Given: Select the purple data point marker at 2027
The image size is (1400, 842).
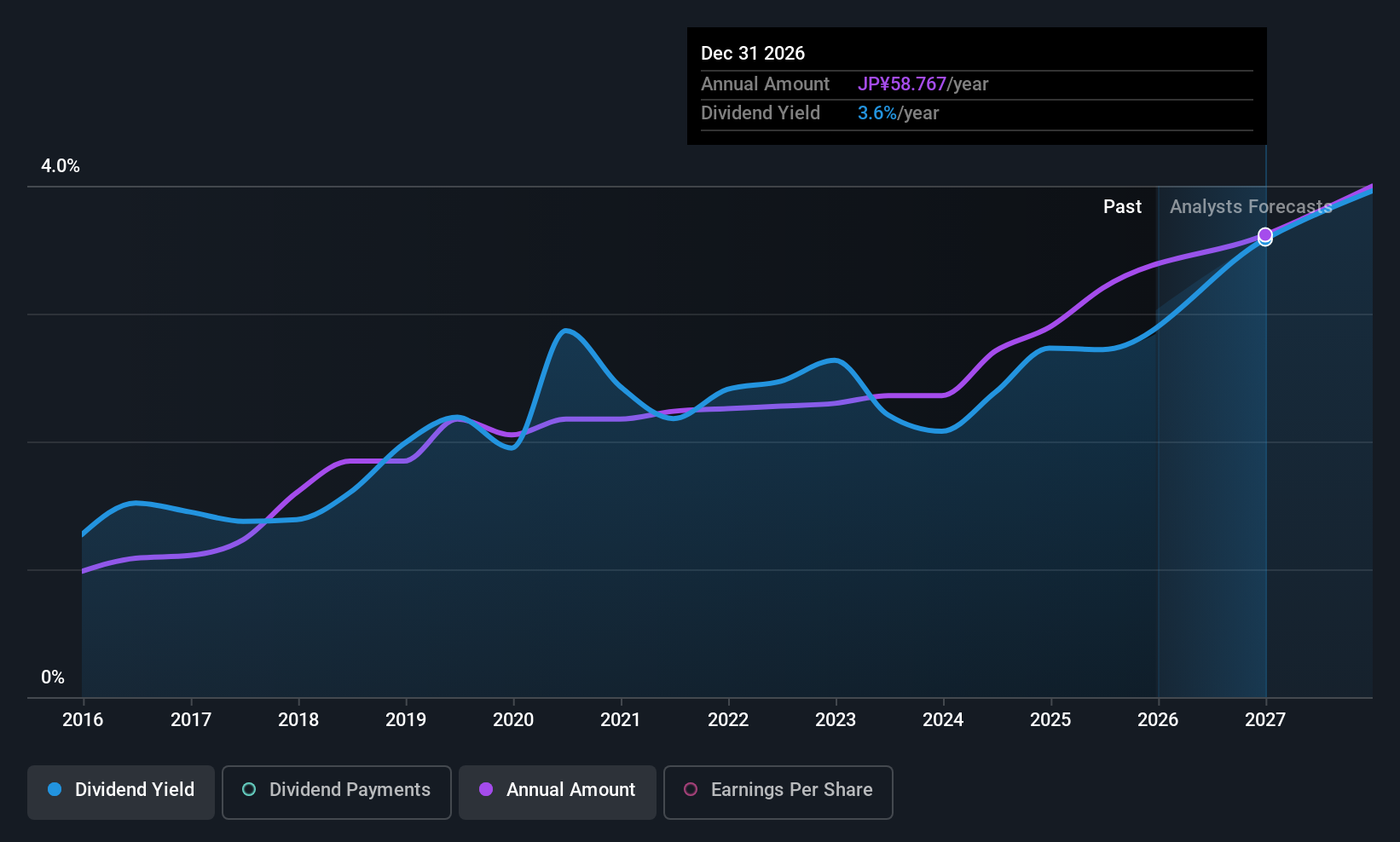Looking at the screenshot, I should [1265, 234].
